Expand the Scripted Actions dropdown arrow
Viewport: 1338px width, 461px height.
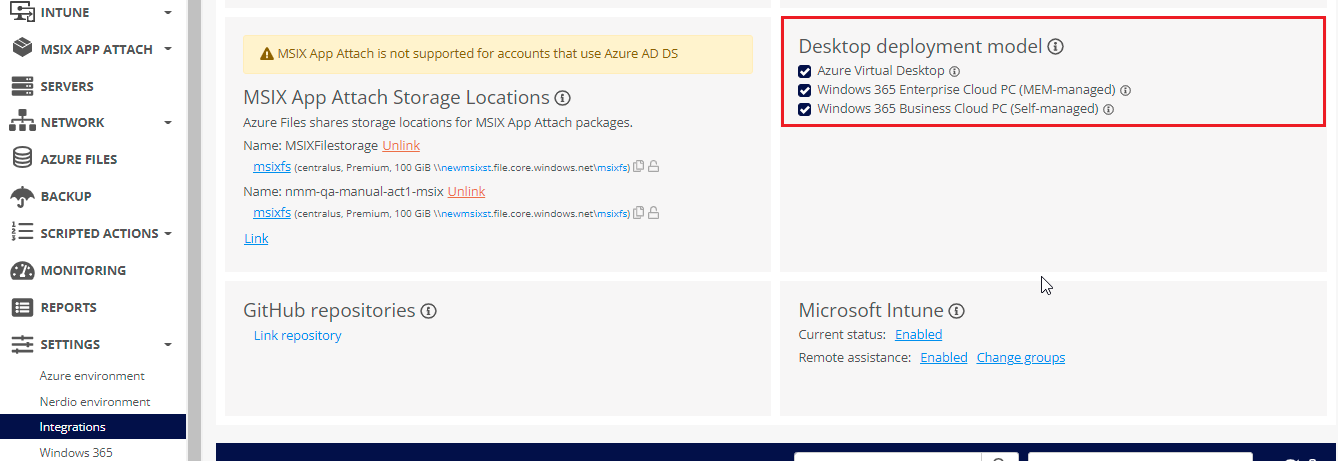coord(168,233)
